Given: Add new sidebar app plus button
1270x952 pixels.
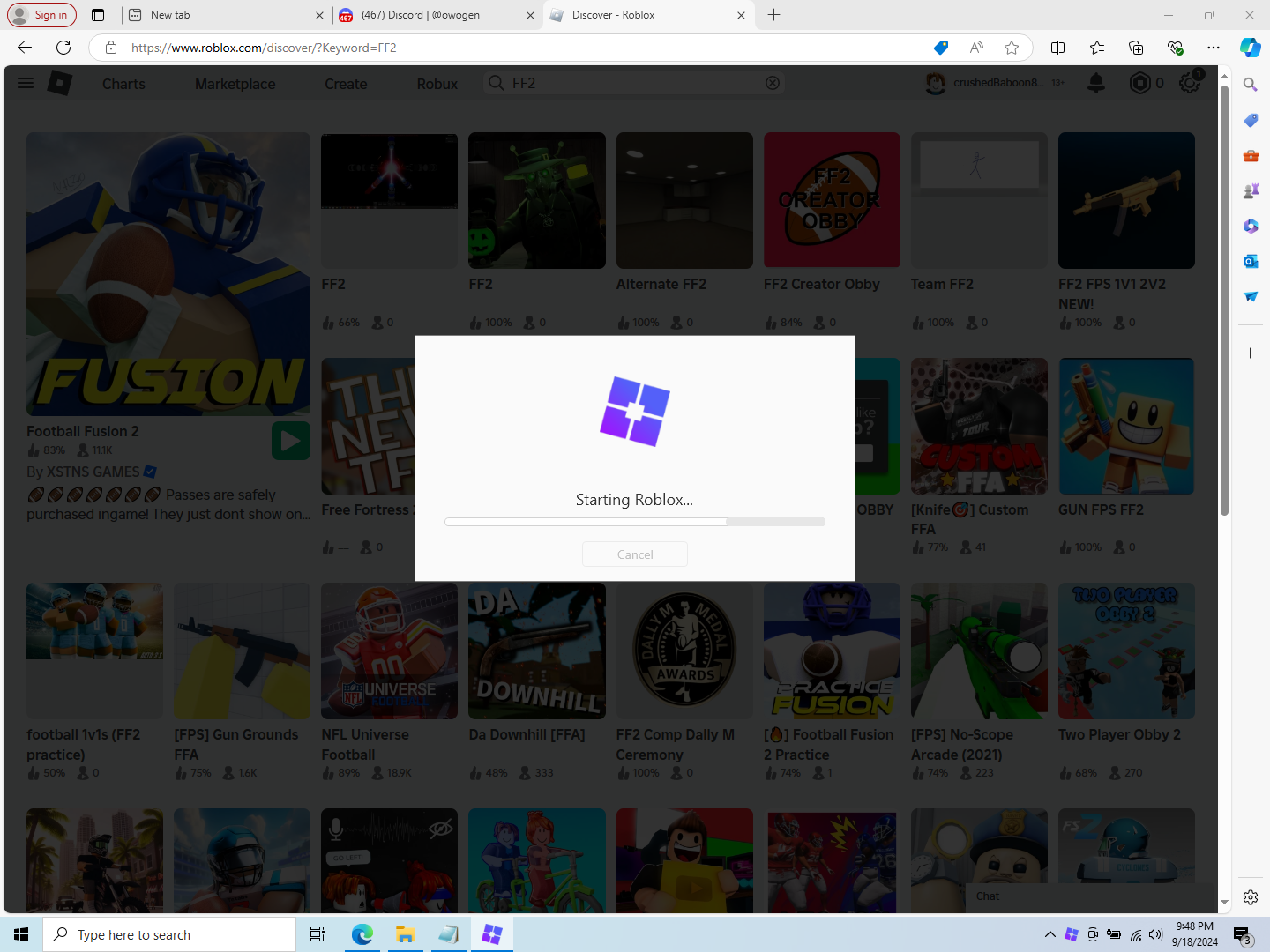Looking at the screenshot, I should click(x=1251, y=353).
